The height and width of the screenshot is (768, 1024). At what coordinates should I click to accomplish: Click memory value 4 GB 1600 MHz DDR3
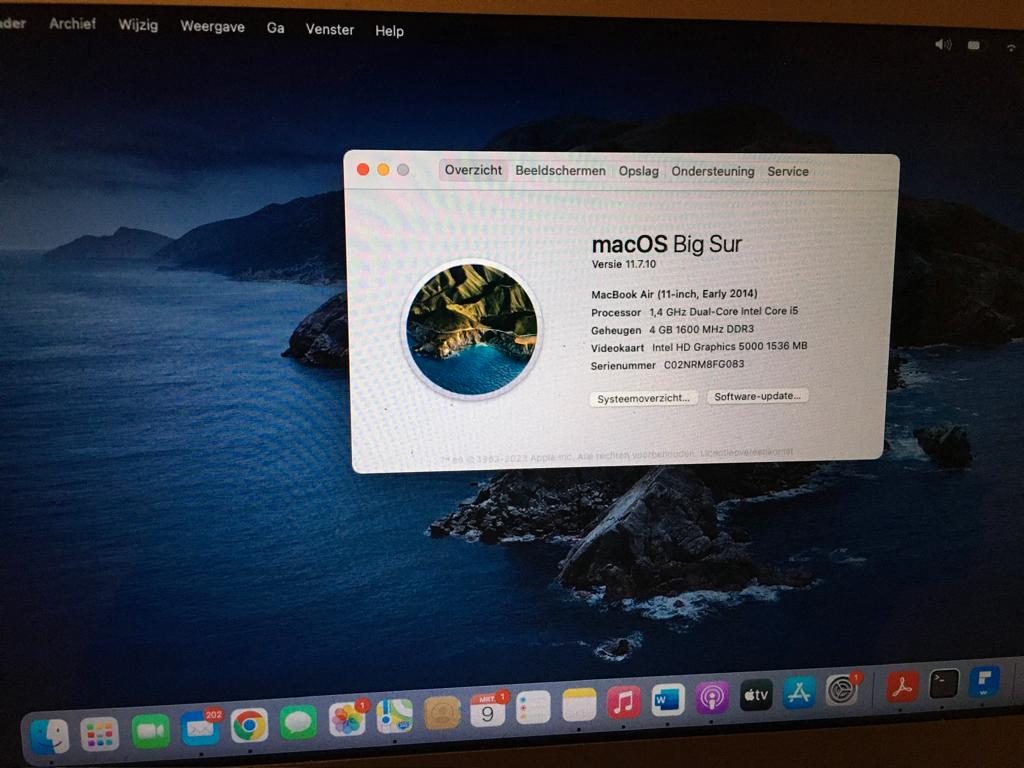[701, 329]
